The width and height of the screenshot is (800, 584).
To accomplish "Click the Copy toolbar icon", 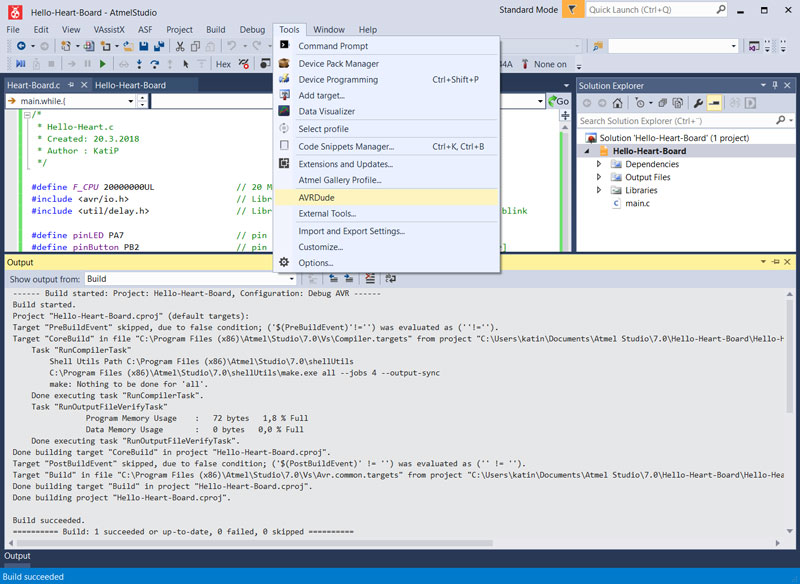I will pyautogui.click(x=195, y=46).
